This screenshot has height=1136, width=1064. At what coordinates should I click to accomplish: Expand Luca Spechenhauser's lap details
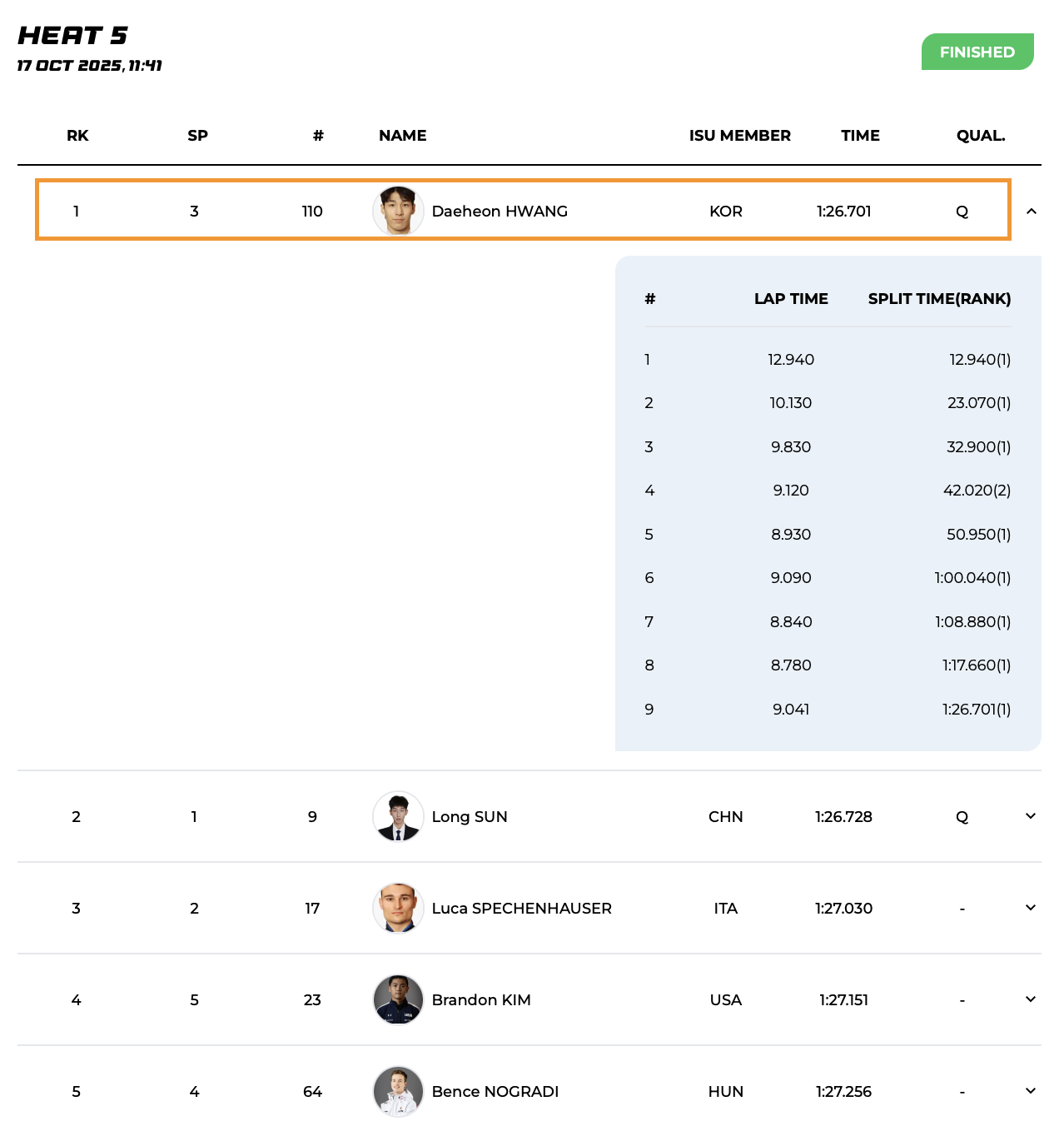point(1031,908)
